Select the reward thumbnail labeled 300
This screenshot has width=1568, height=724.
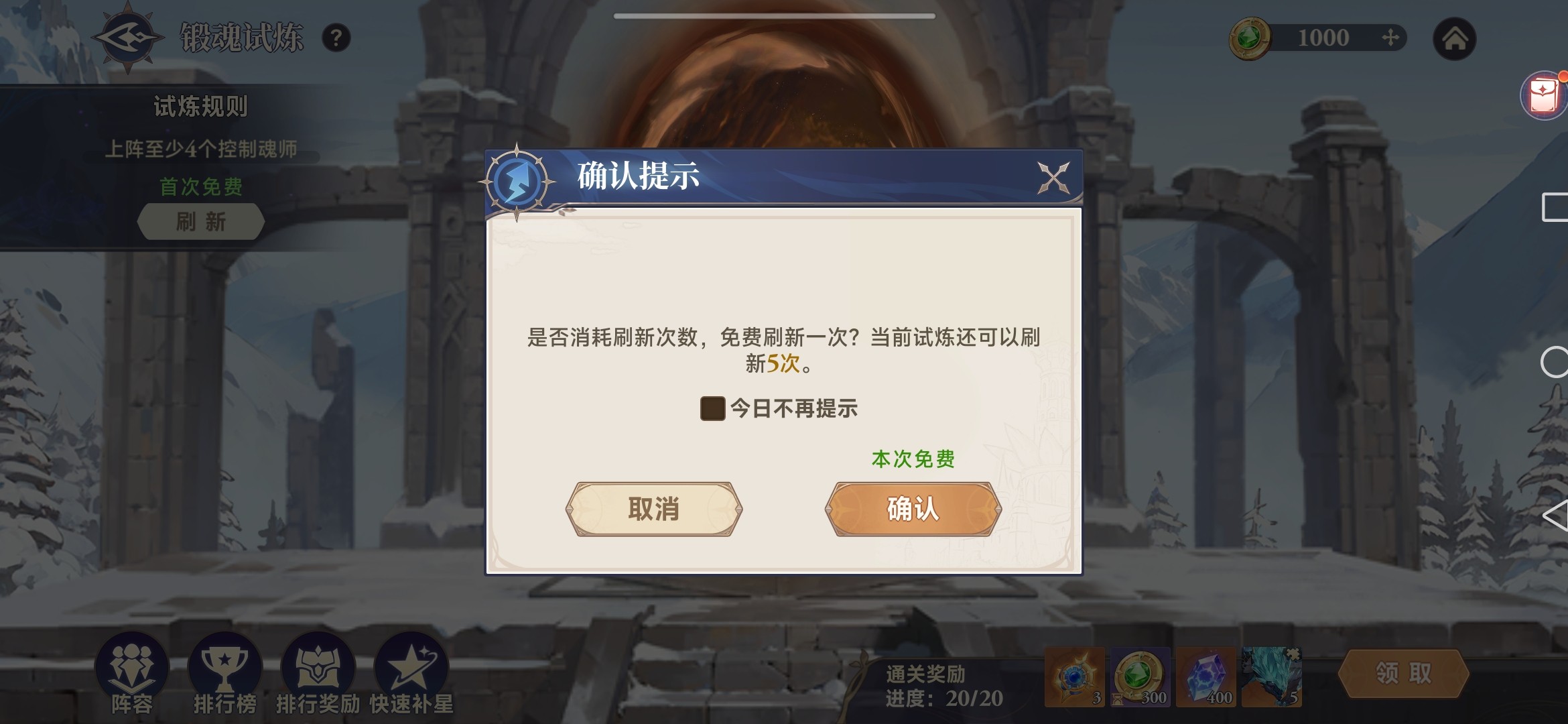point(1140,677)
